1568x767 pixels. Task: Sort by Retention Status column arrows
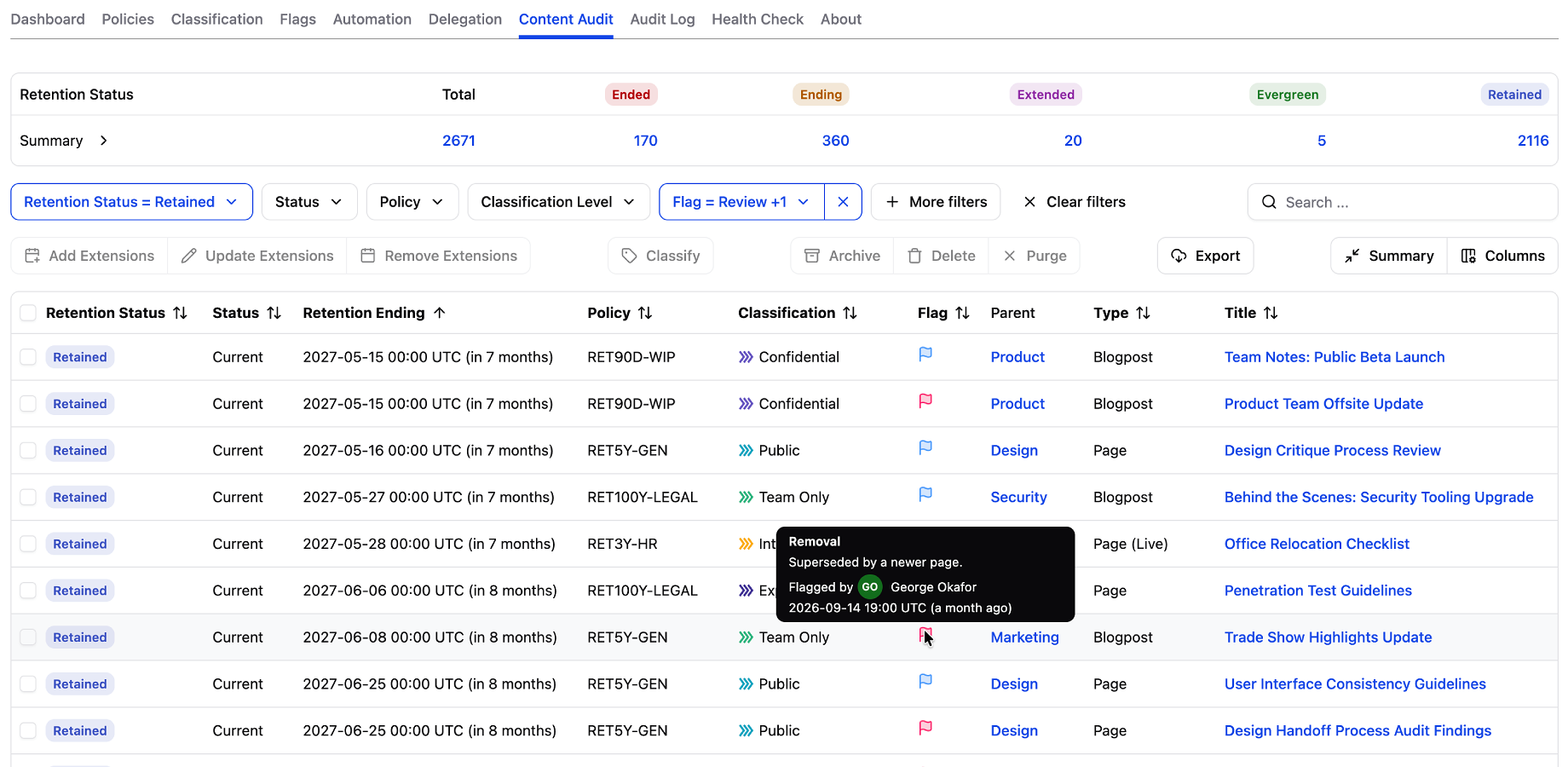tap(180, 313)
